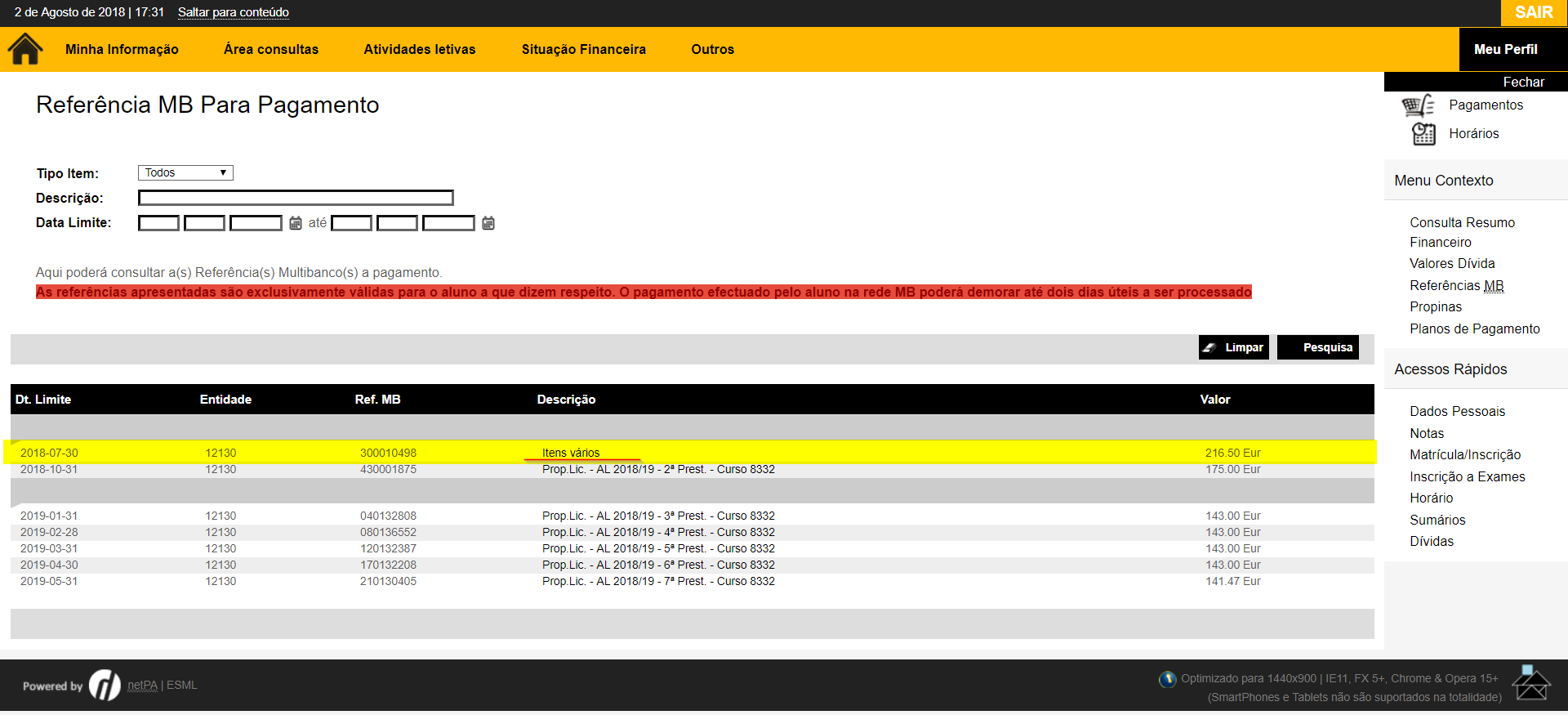The image size is (1568, 715).
Task: Click the envelope icon in the footer
Action: coord(1531,683)
